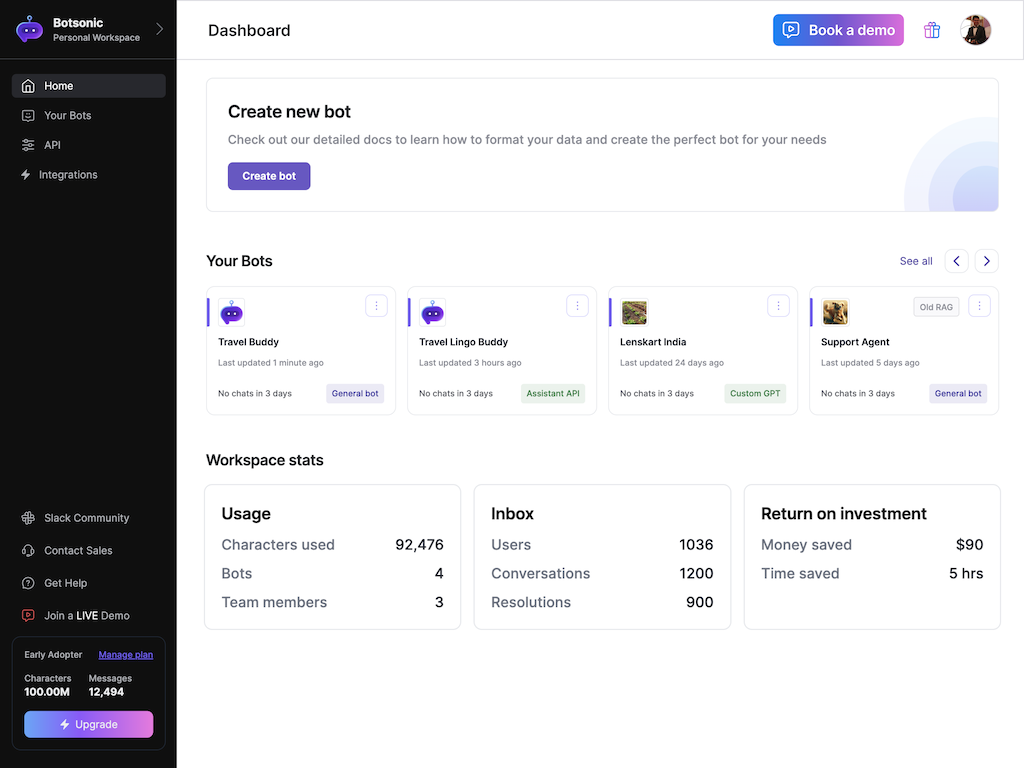
Task: Expand the Personal Workspace switcher chevron
Action: 159,29
